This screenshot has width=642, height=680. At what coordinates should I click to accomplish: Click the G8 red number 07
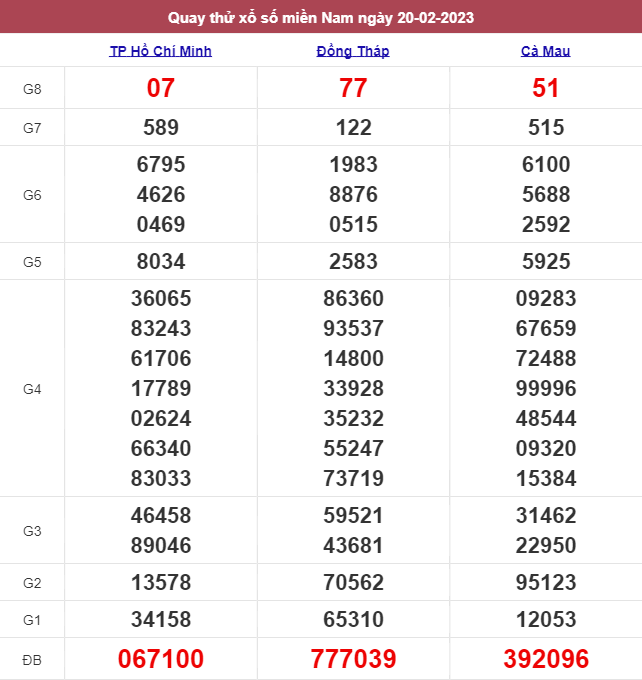[x=160, y=88]
